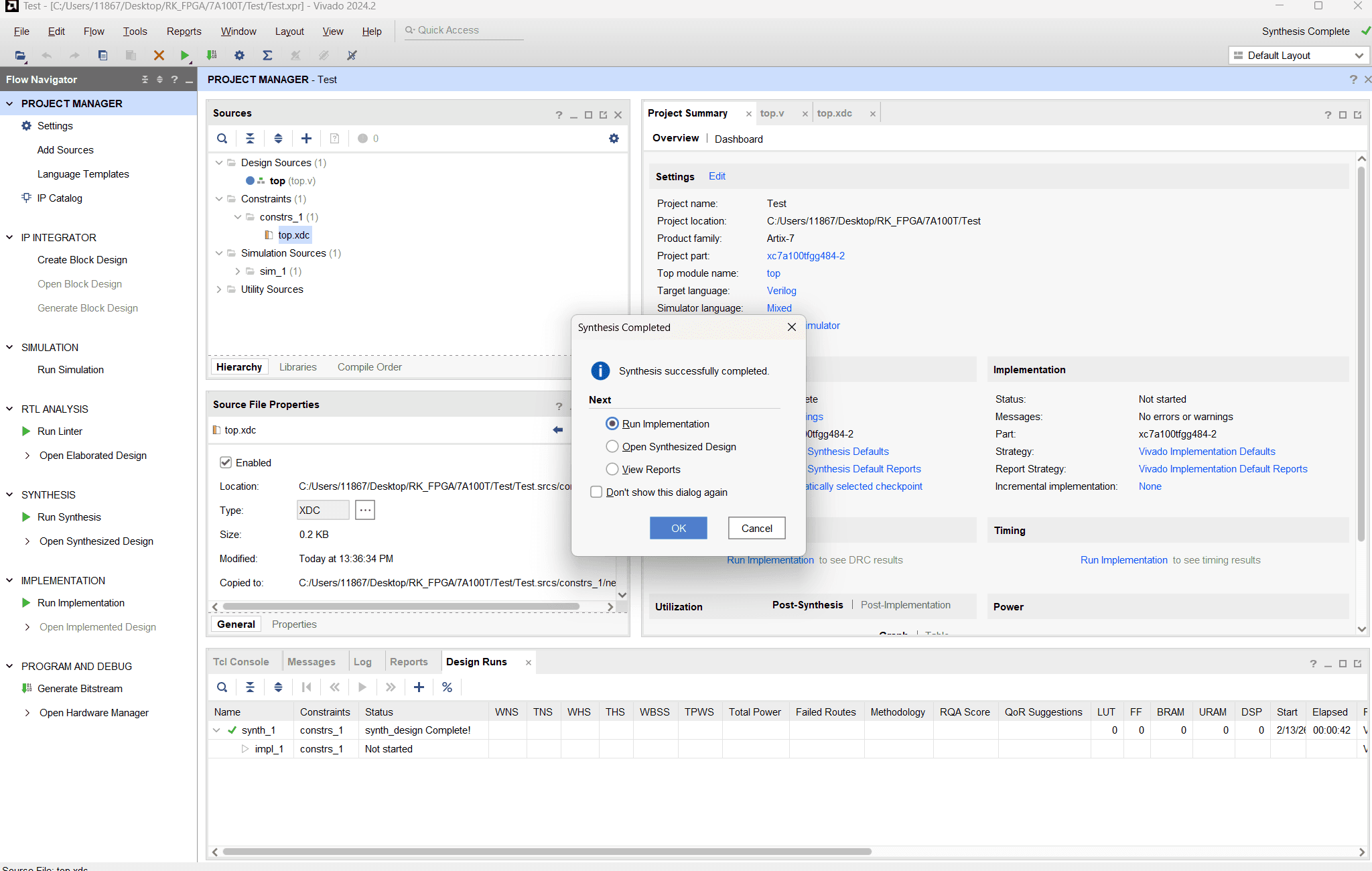
Task: Open the Reports menu
Action: (184, 31)
